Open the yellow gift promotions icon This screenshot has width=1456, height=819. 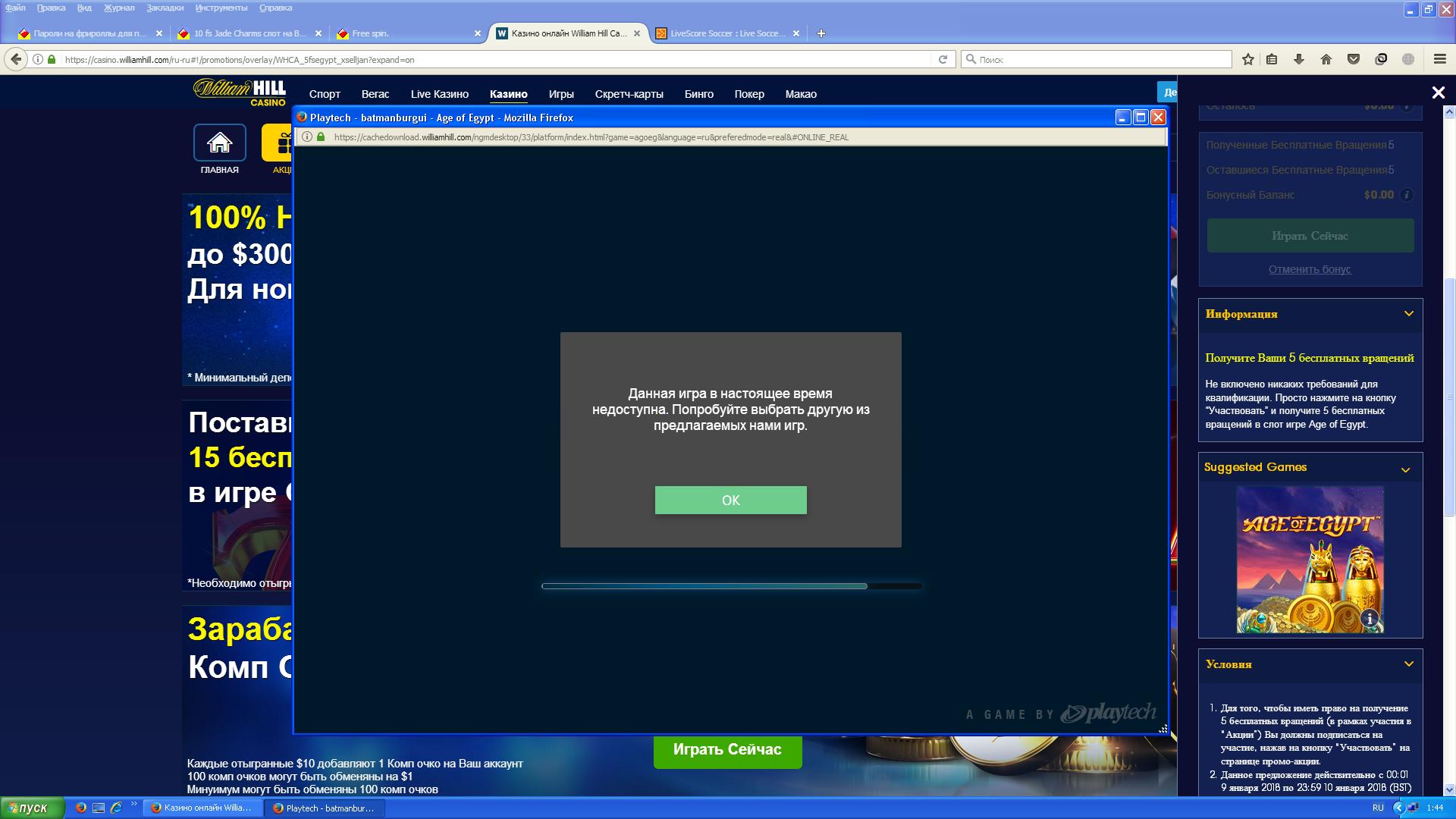pos(278,143)
